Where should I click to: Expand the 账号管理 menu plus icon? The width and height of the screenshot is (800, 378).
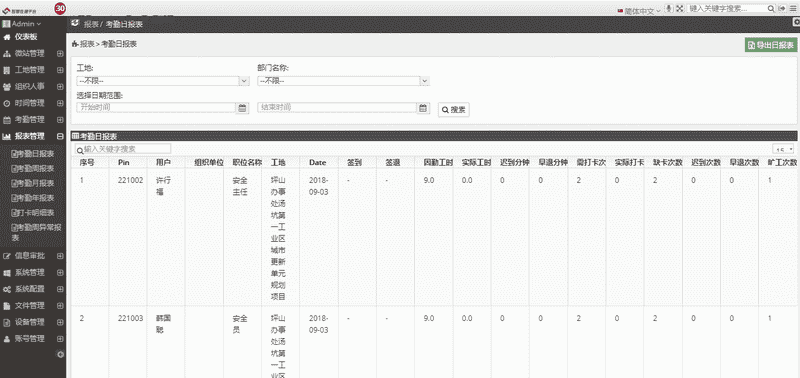(60, 339)
